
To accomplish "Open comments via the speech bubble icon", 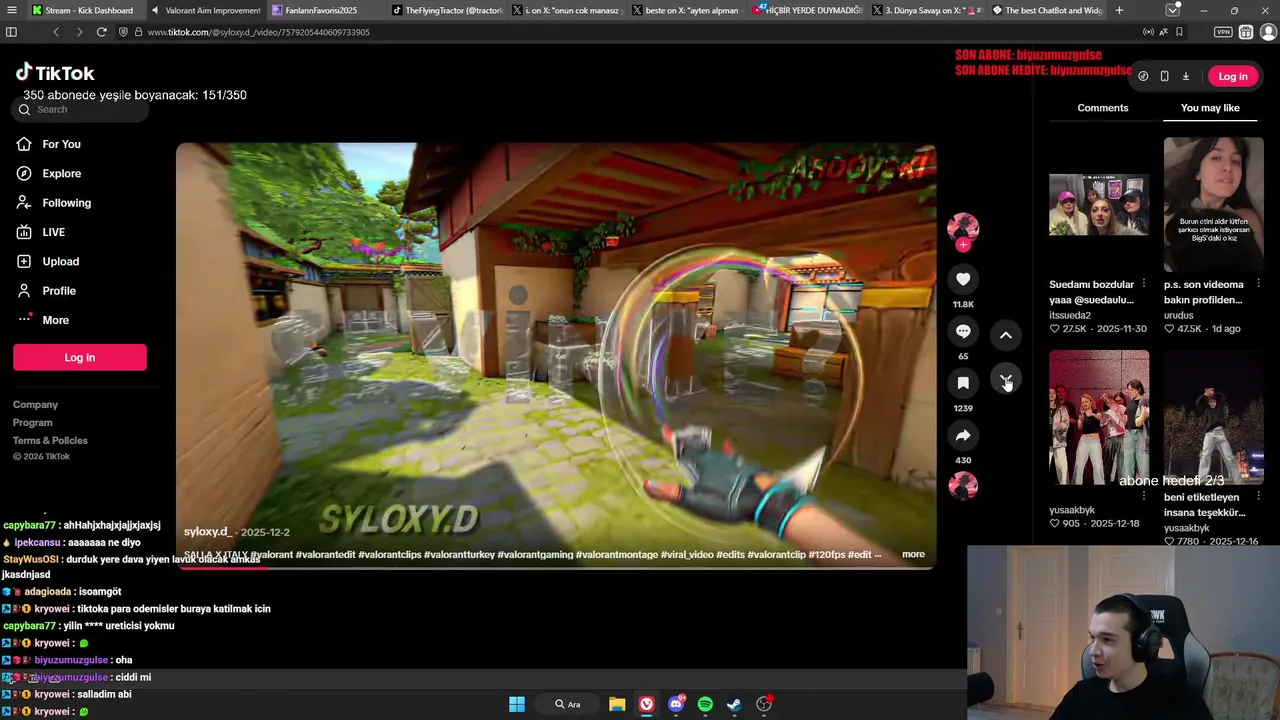I will 963,331.
